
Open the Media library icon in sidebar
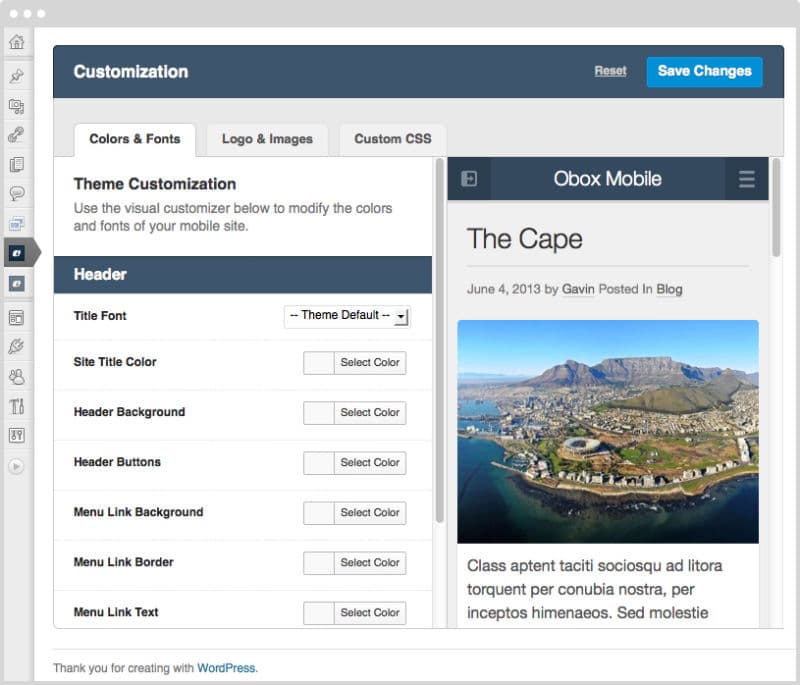click(x=16, y=106)
